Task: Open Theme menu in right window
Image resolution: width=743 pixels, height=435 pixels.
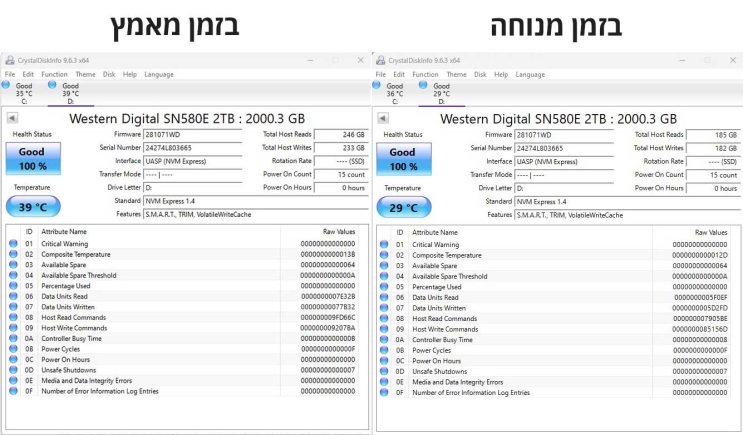Action: 456,74
